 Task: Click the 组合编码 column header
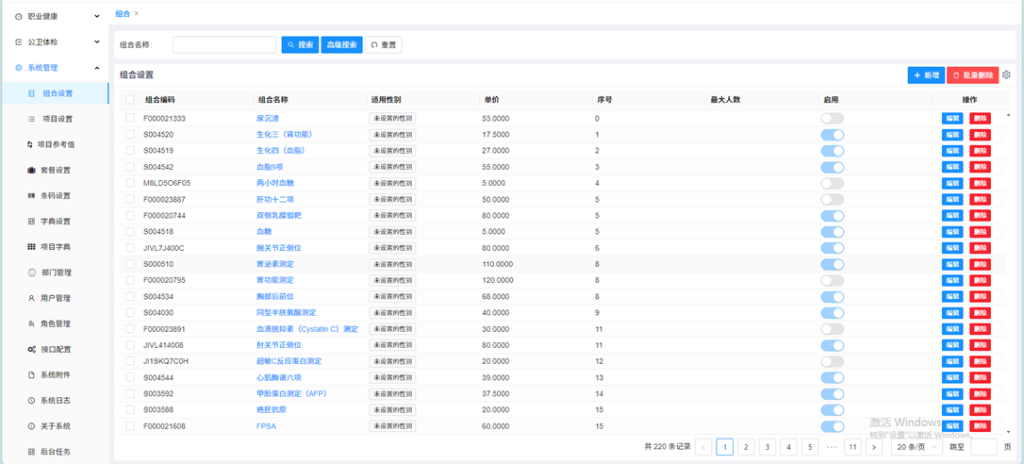pos(160,100)
